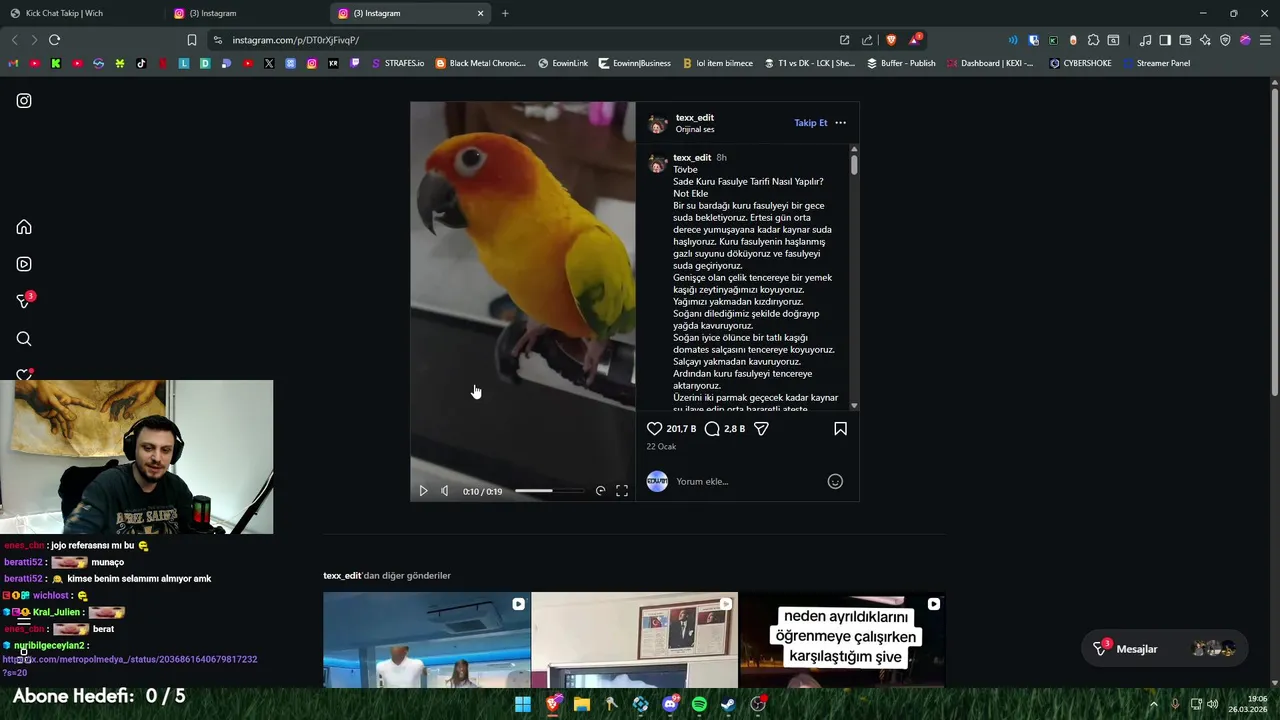Toggle the video loop button
The width and height of the screenshot is (1280, 720).
pos(600,491)
